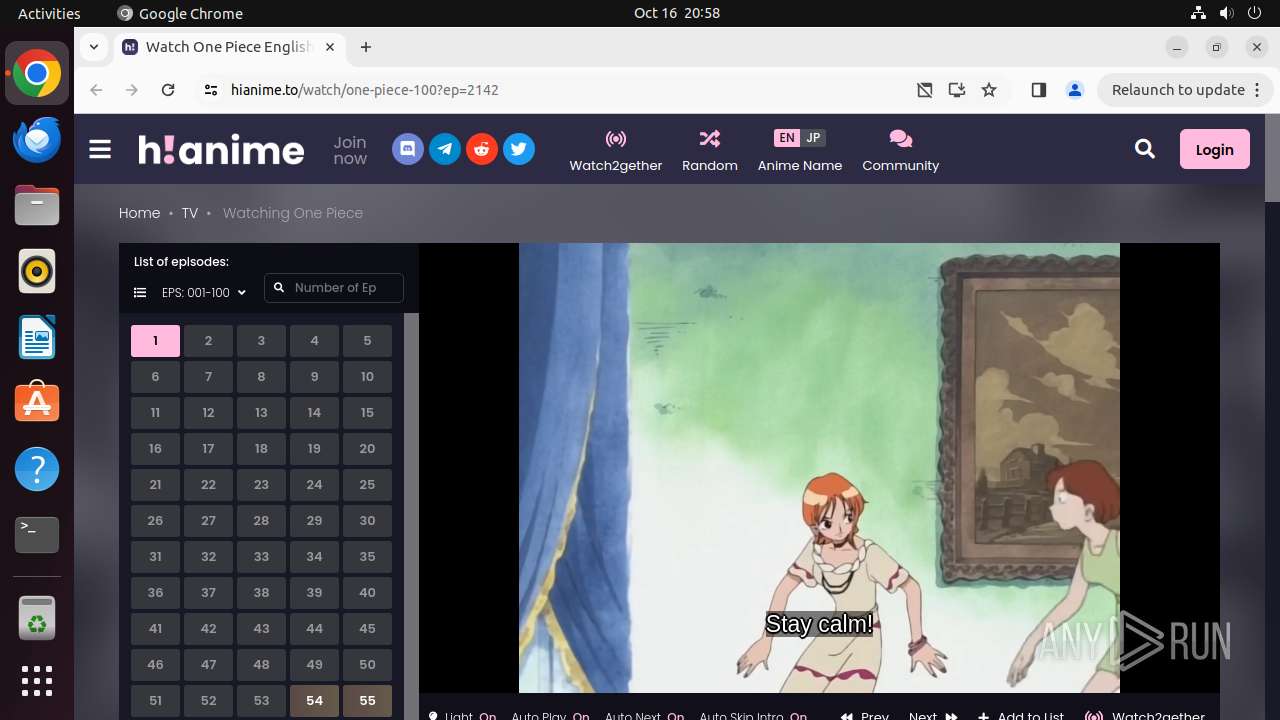Image resolution: width=1280 pixels, height=720 pixels.
Task: Reload the page with refresh icon
Action: click(168, 90)
